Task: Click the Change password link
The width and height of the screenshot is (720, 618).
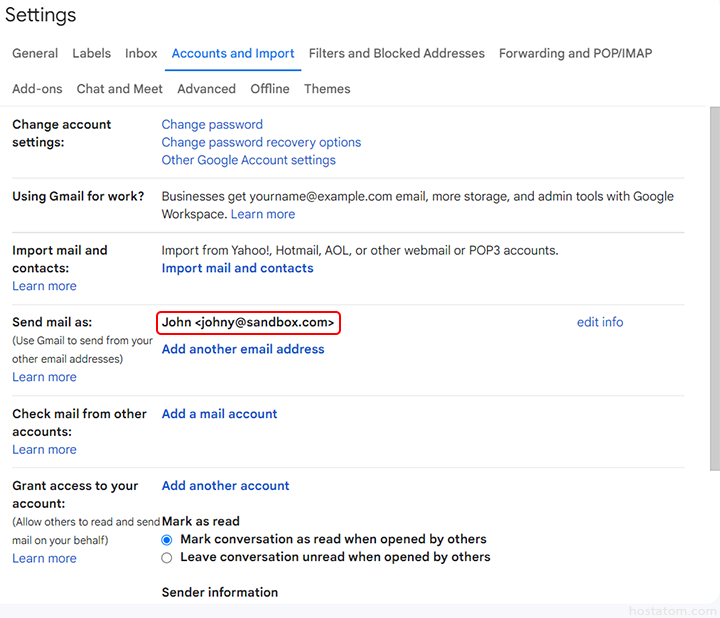Action: pyautogui.click(x=212, y=124)
